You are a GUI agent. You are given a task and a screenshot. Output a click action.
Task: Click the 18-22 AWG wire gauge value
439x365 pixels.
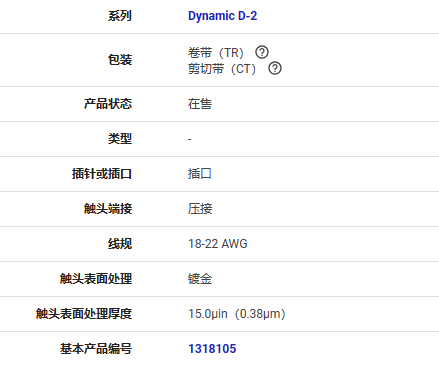(218, 244)
